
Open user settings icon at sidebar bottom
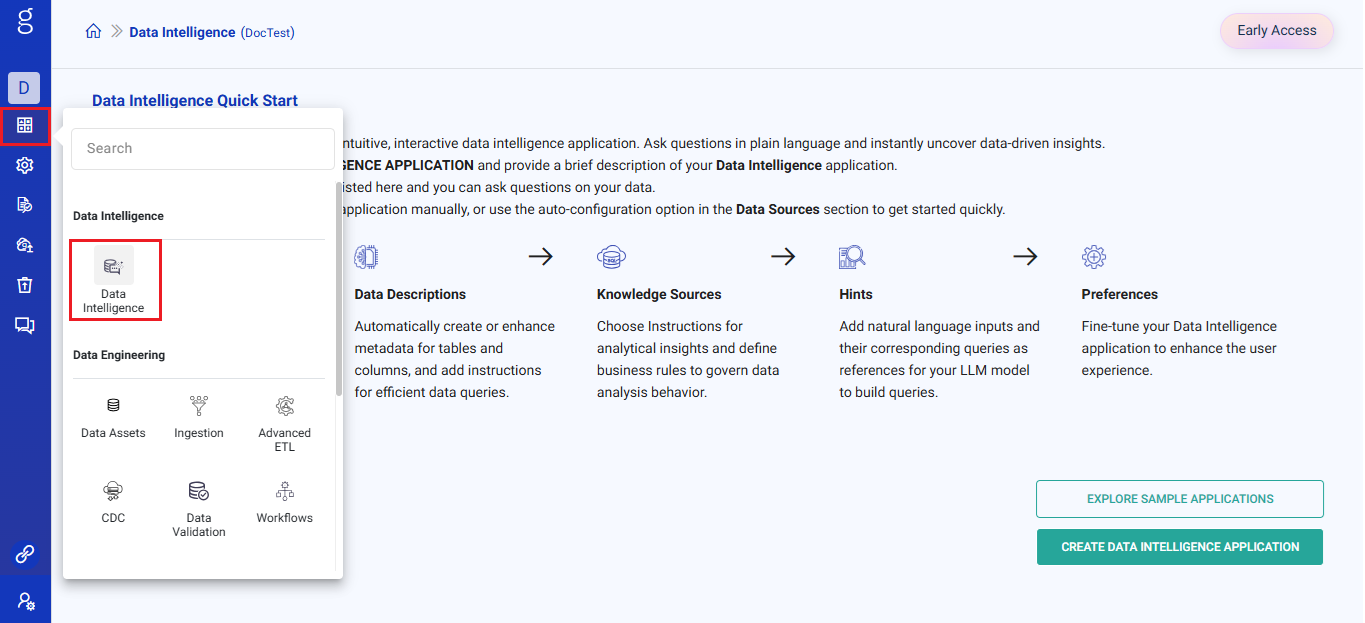click(25, 601)
